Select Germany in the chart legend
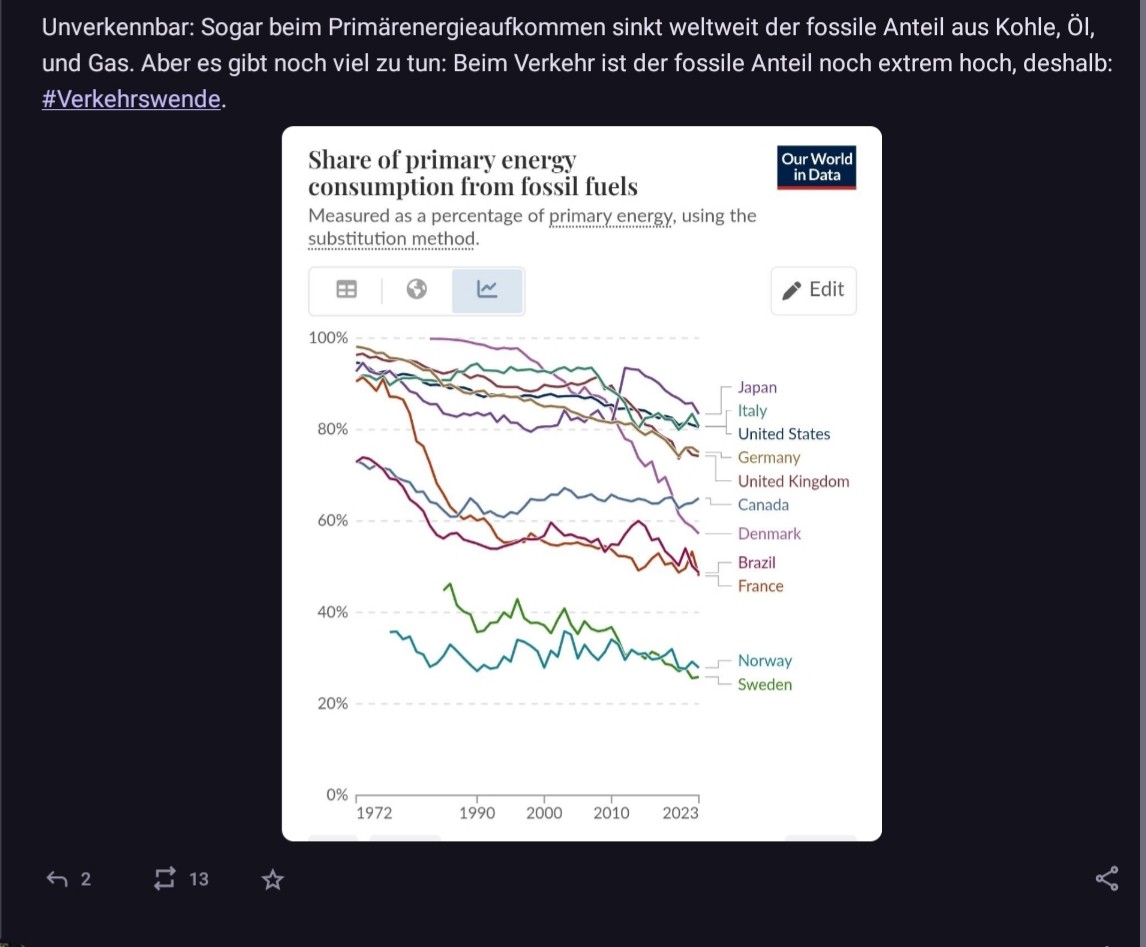Viewport: 1146px width, 947px height. click(x=769, y=457)
